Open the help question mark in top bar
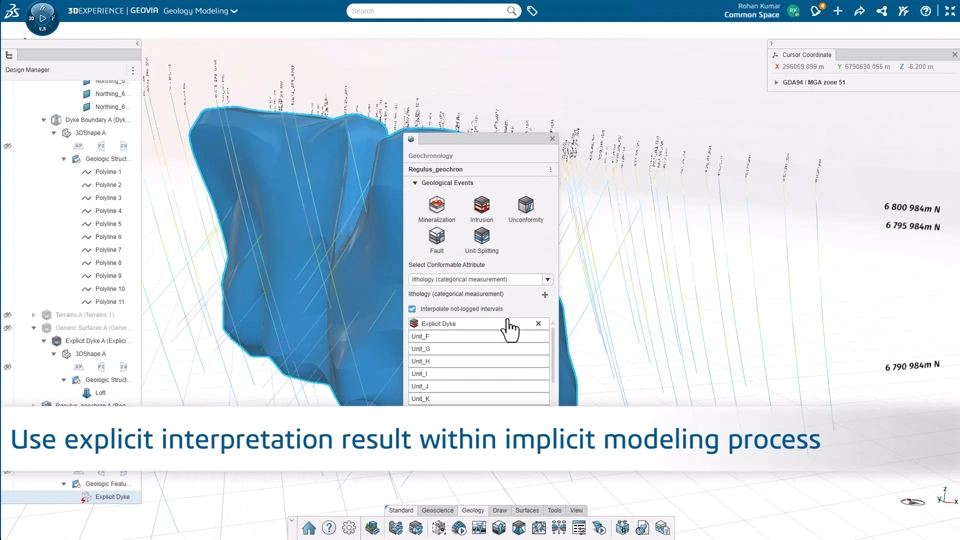960x540 pixels. click(x=926, y=11)
